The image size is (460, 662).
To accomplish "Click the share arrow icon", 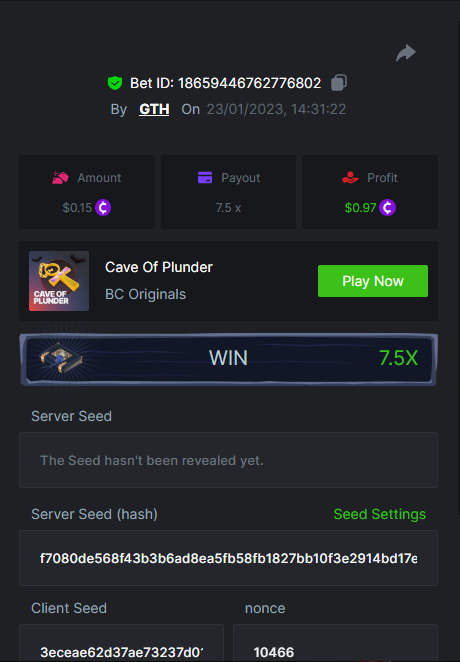I will pos(406,53).
